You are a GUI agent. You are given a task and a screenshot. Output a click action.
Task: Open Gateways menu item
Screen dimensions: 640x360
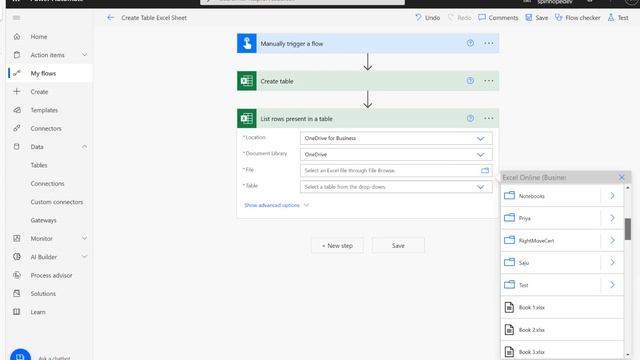coord(43,220)
